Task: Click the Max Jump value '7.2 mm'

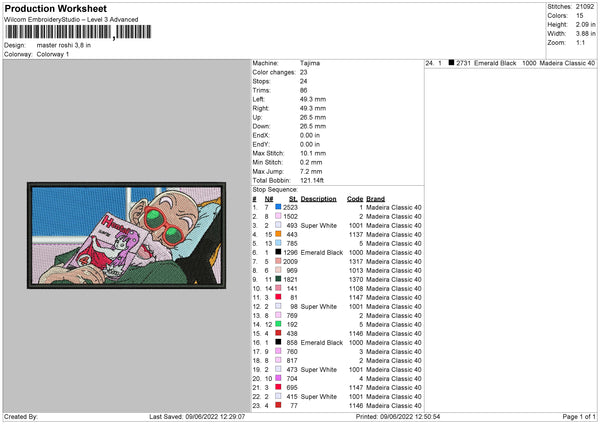Action: click(x=311, y=171)
